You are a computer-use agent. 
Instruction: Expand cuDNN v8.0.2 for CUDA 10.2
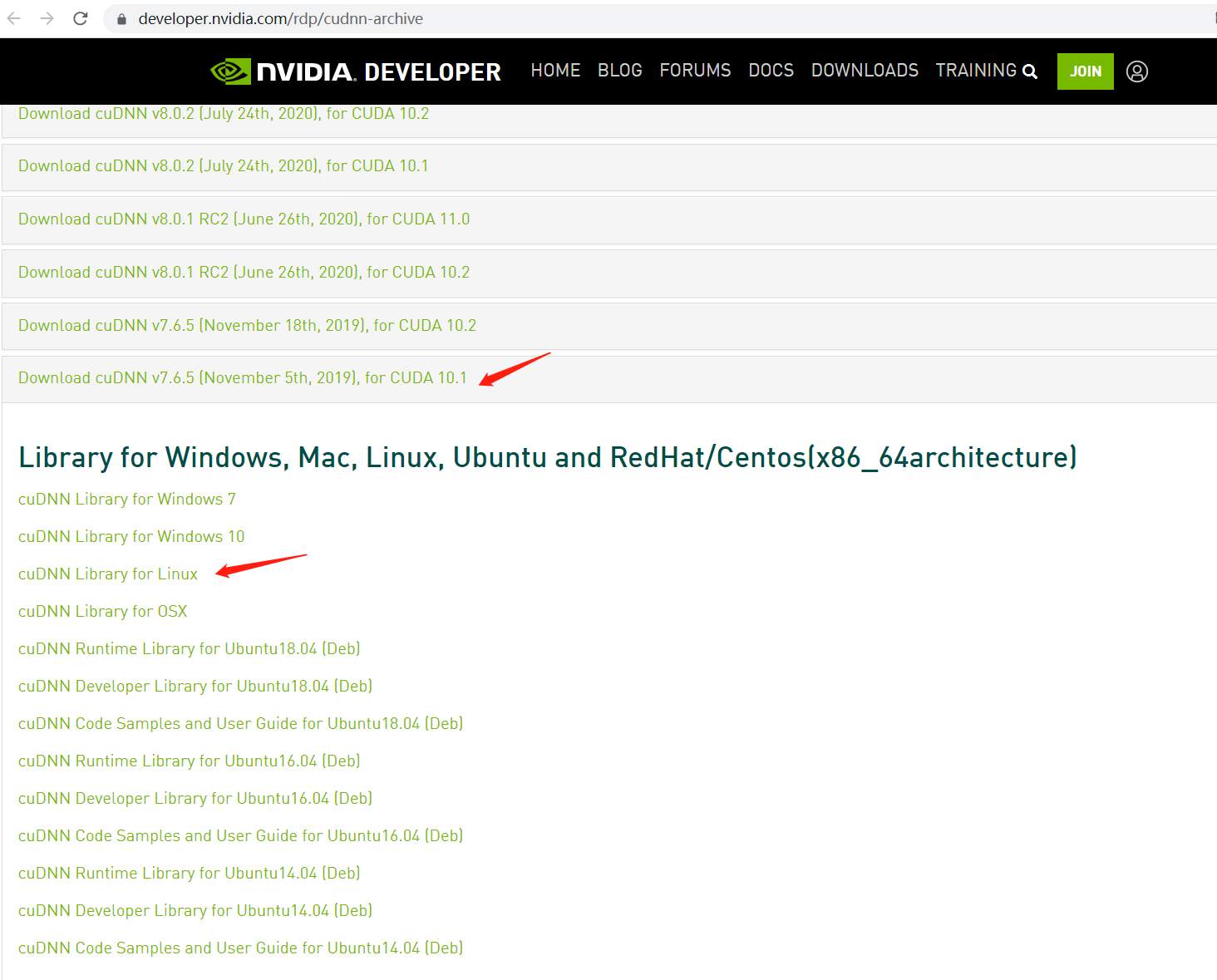click(224, 114)
